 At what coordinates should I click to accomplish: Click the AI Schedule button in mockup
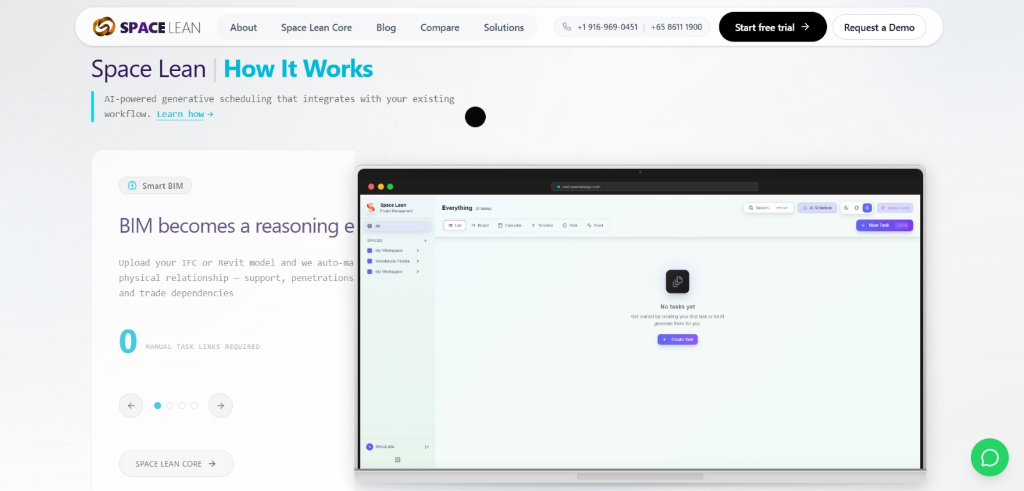[817, 208]
